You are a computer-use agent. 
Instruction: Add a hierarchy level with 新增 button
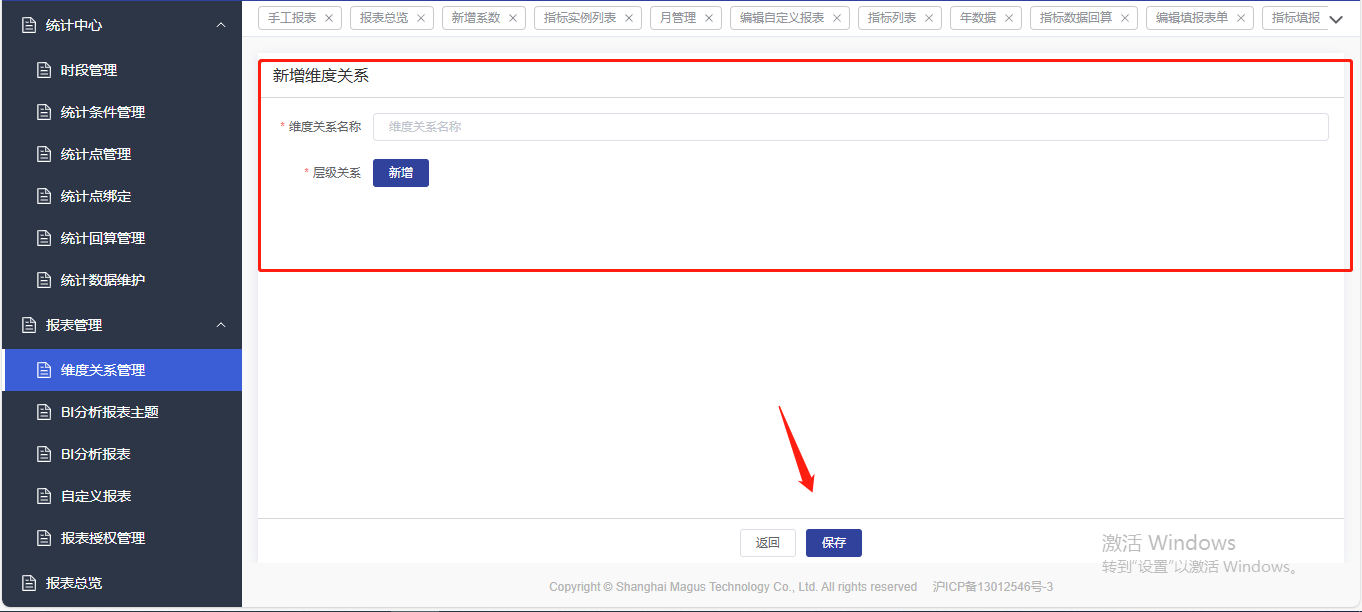[x=400, y=173]
